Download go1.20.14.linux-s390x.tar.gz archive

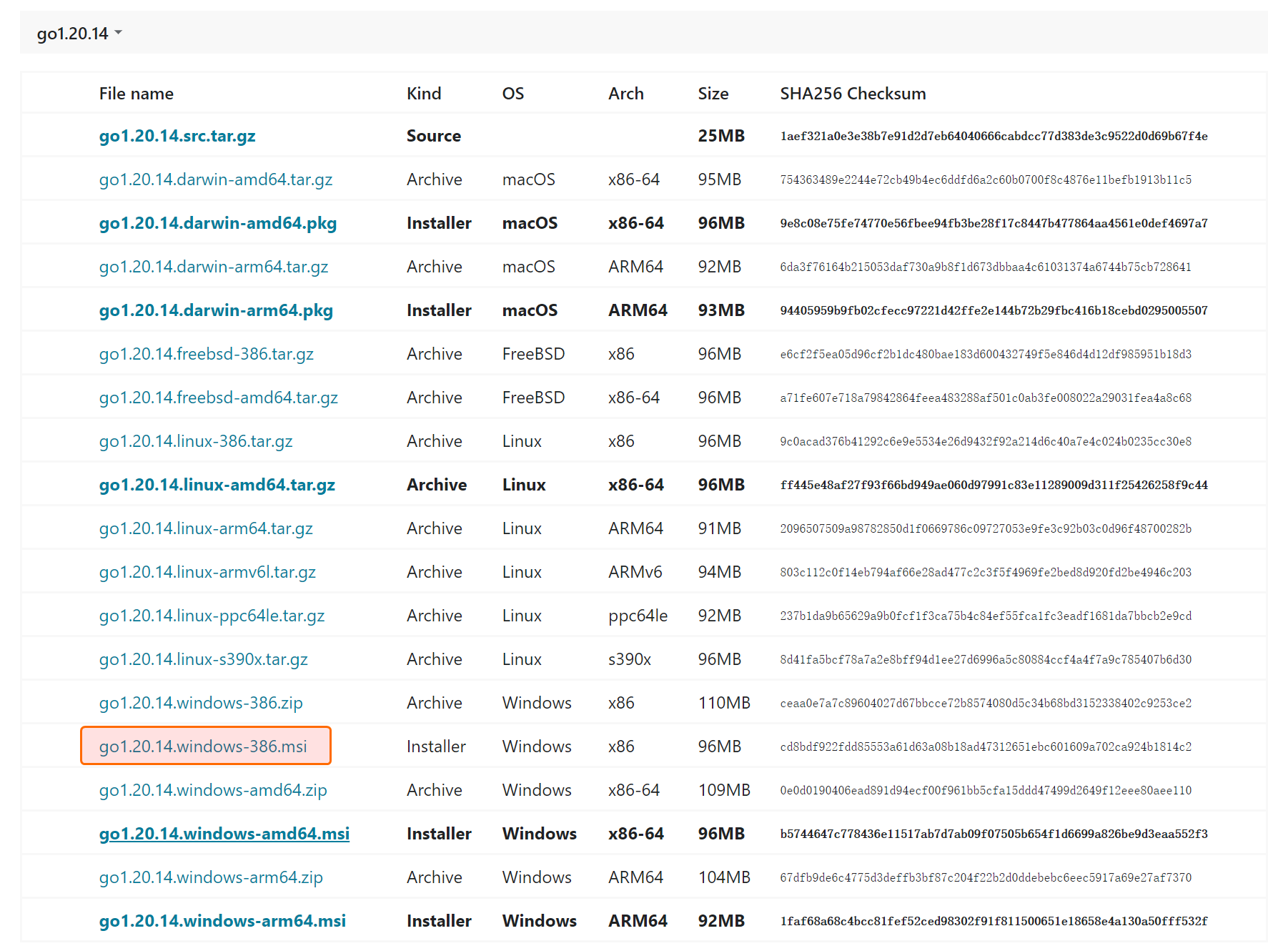pos(203,659)
